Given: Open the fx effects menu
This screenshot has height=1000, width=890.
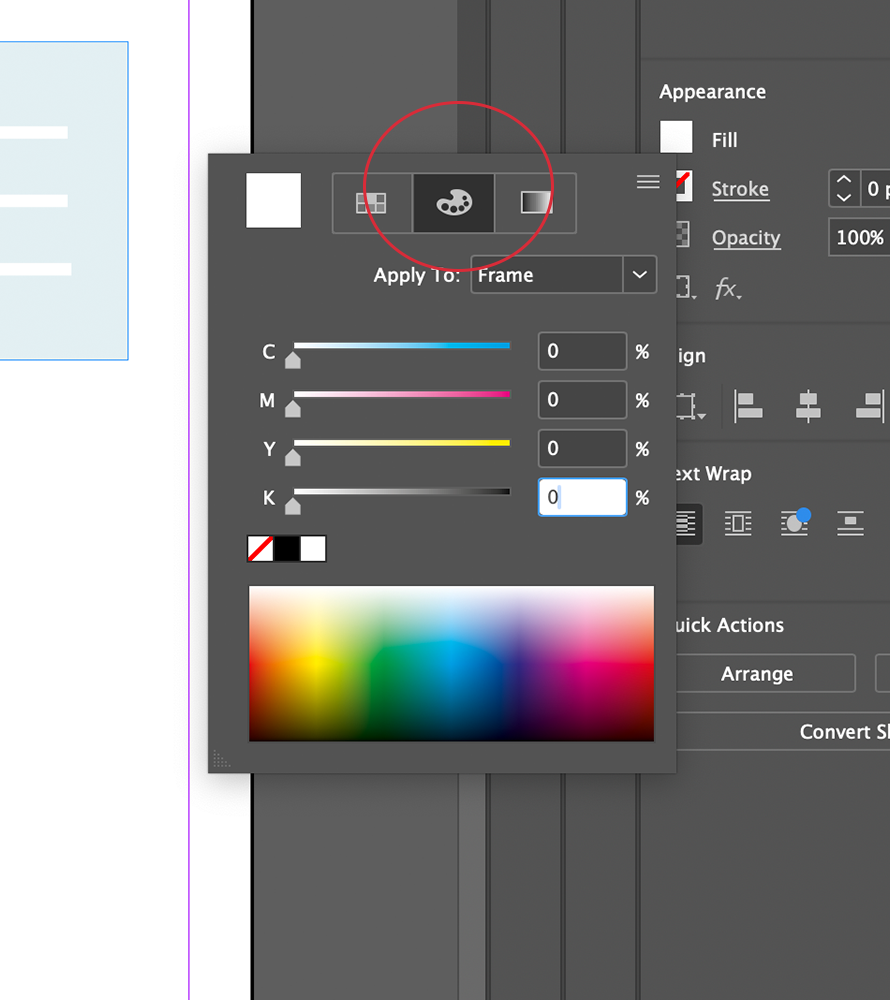Looking at the screenshot, I should click(x=727, y=288).
